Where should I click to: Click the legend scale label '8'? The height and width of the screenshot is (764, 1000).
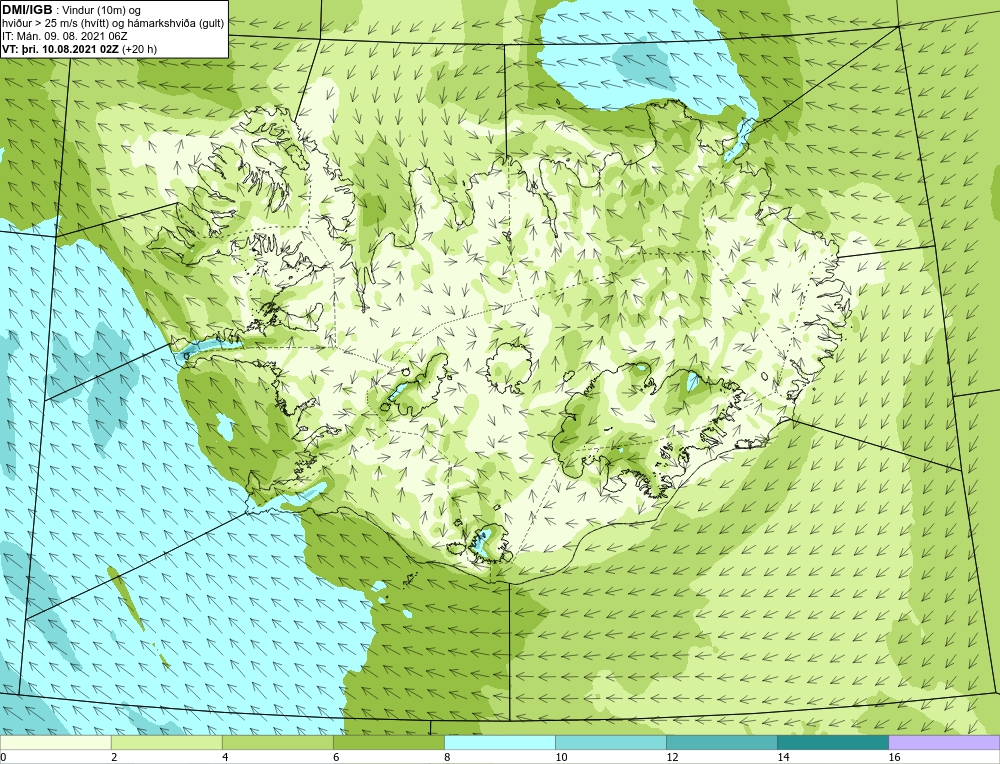coord(447,757)
